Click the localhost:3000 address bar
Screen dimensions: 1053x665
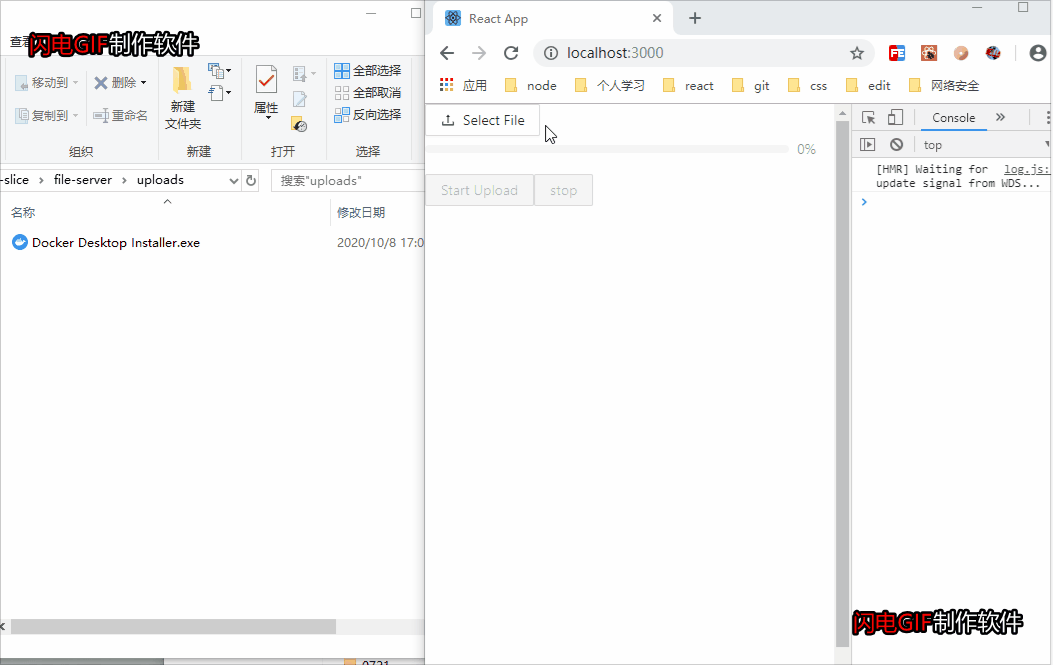tap(703, 53)
